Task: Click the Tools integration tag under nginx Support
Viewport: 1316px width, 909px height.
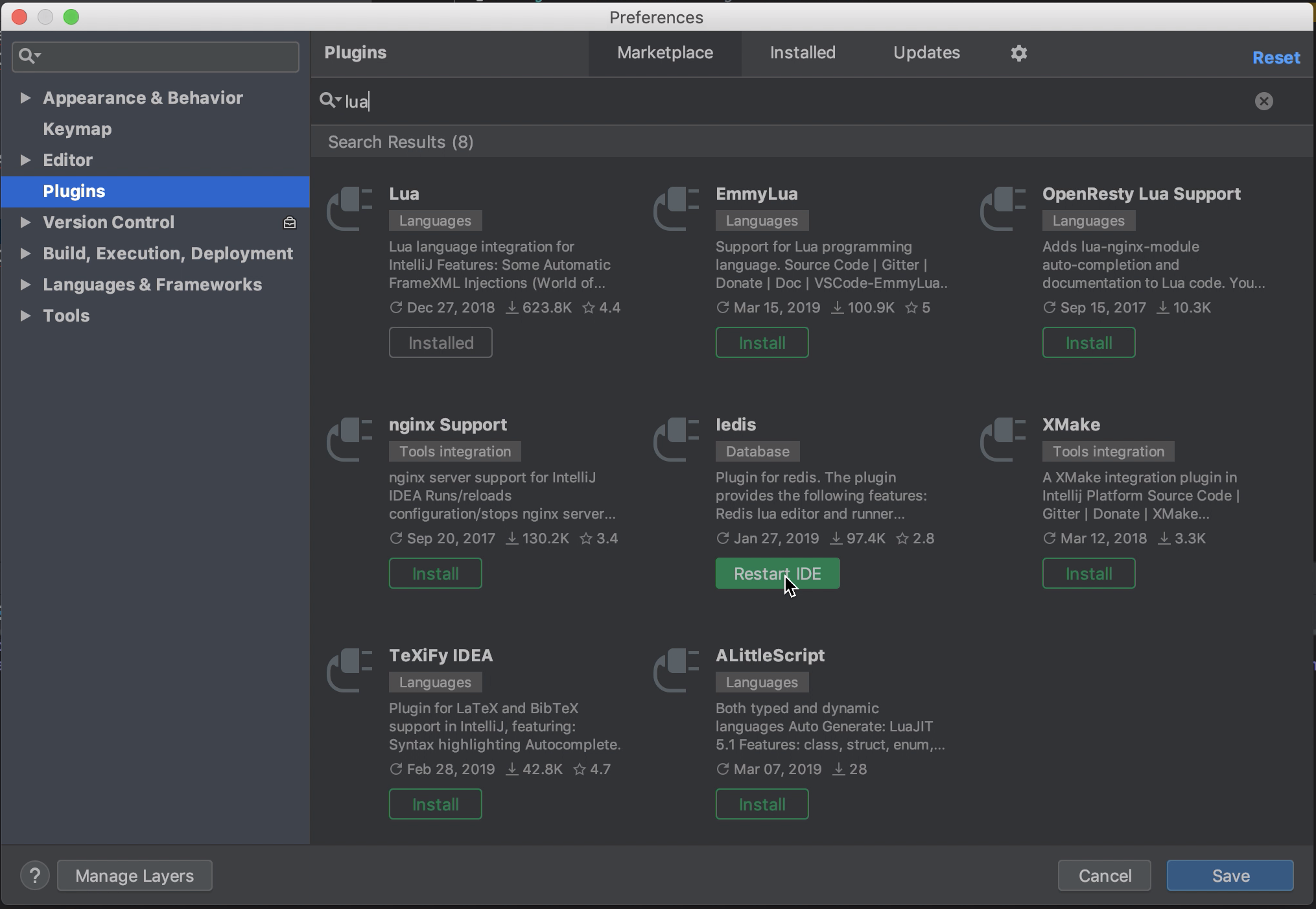Action: (x=455, y=451)
